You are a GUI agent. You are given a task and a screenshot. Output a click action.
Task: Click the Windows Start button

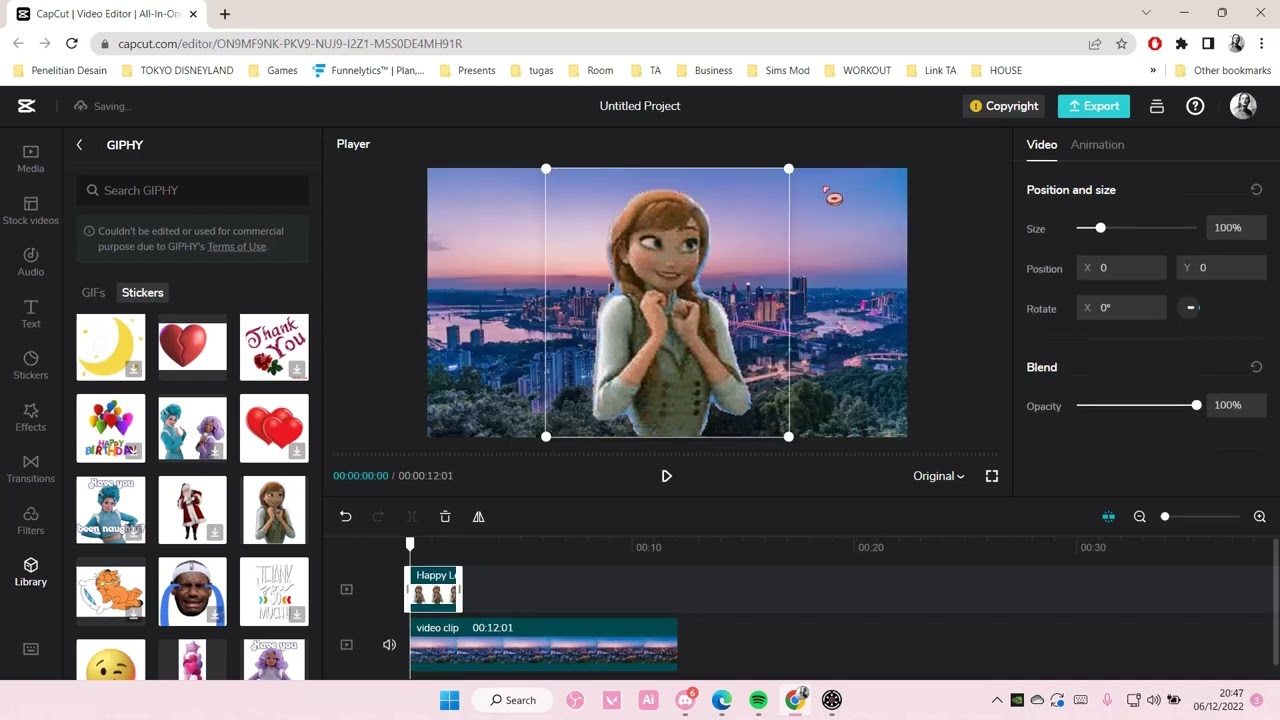tap(449, 700)
